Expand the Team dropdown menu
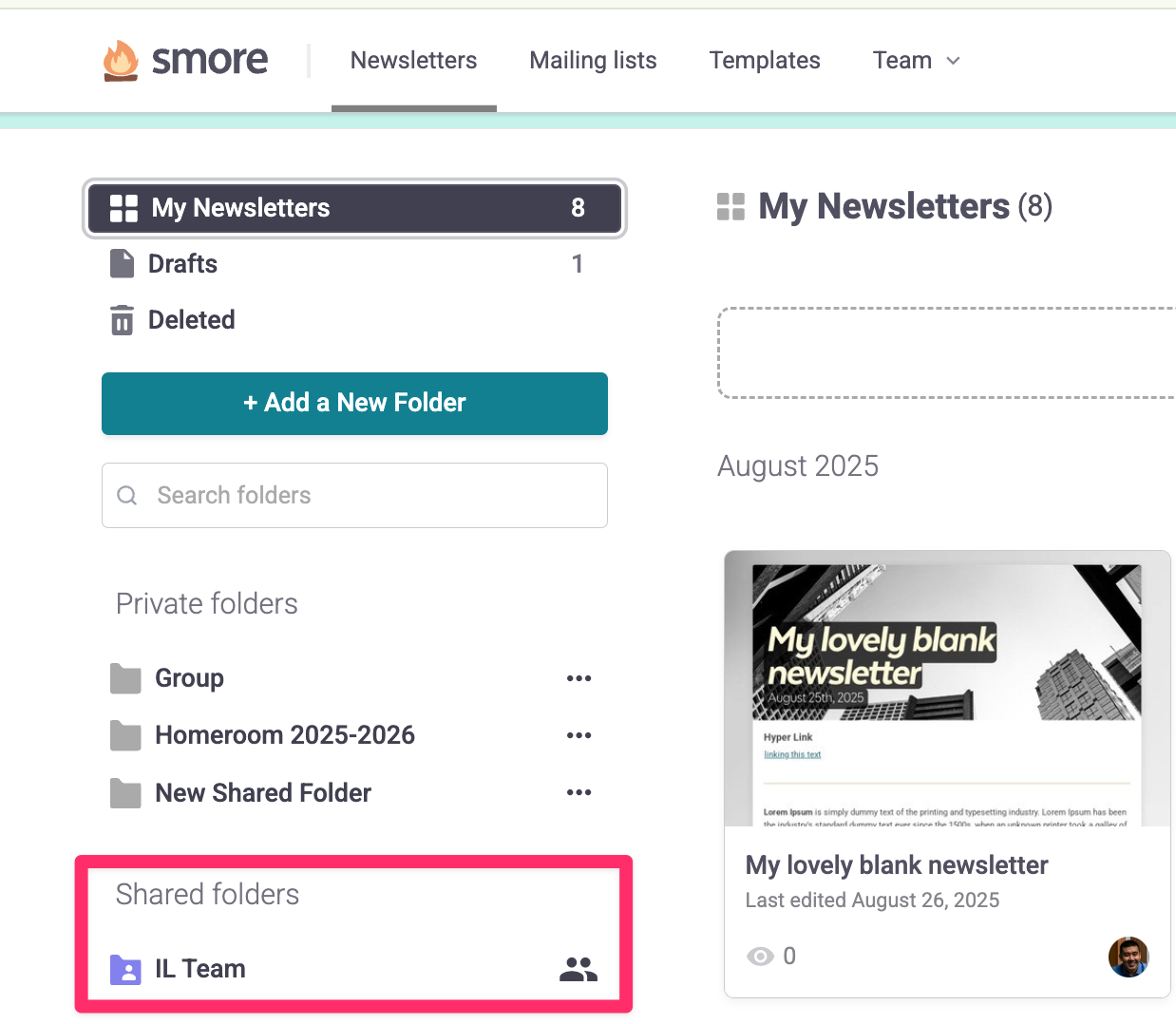The width and height of the screenshot is (1176, 1024). point(917,61)
